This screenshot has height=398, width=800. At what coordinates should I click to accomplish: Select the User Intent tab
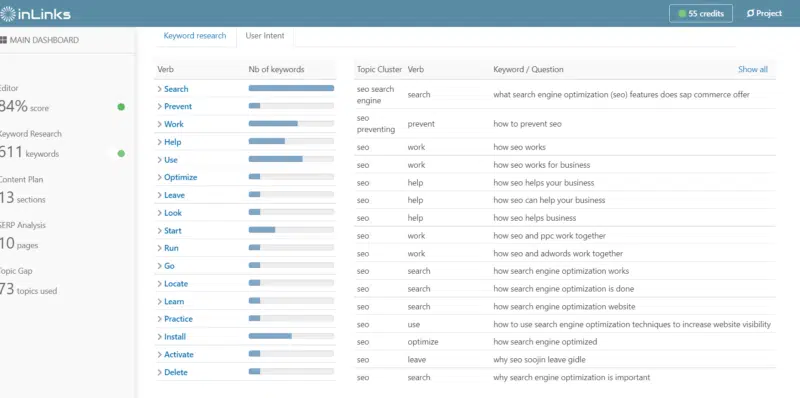pos(265,36)
